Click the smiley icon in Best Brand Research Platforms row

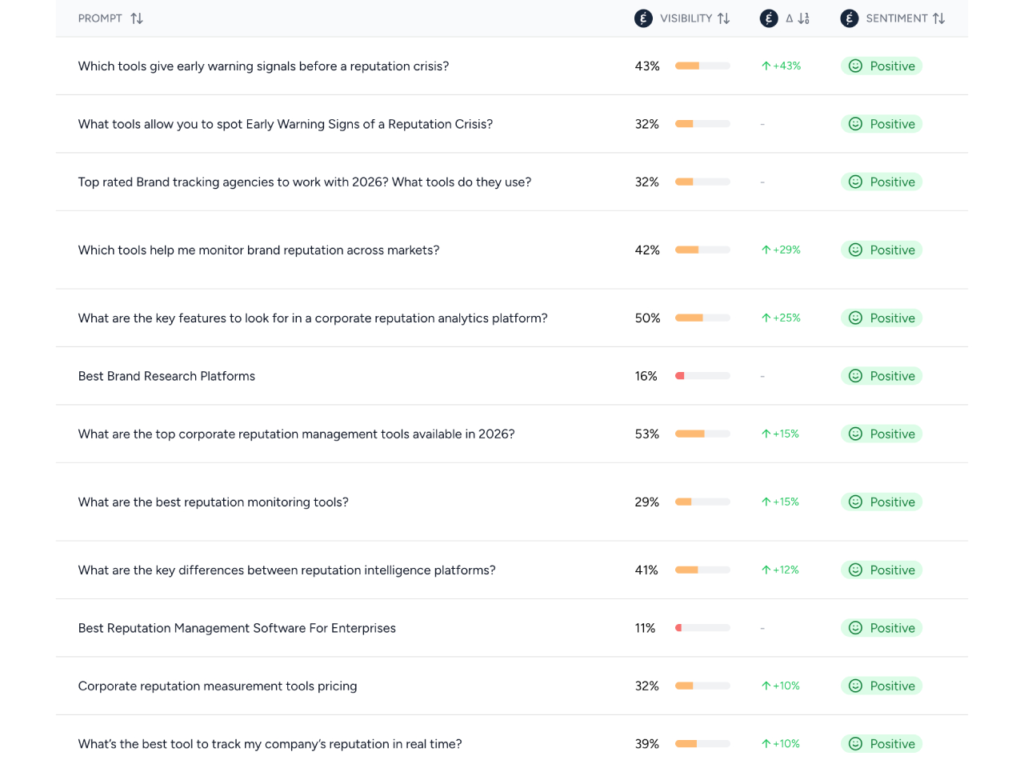855,376
